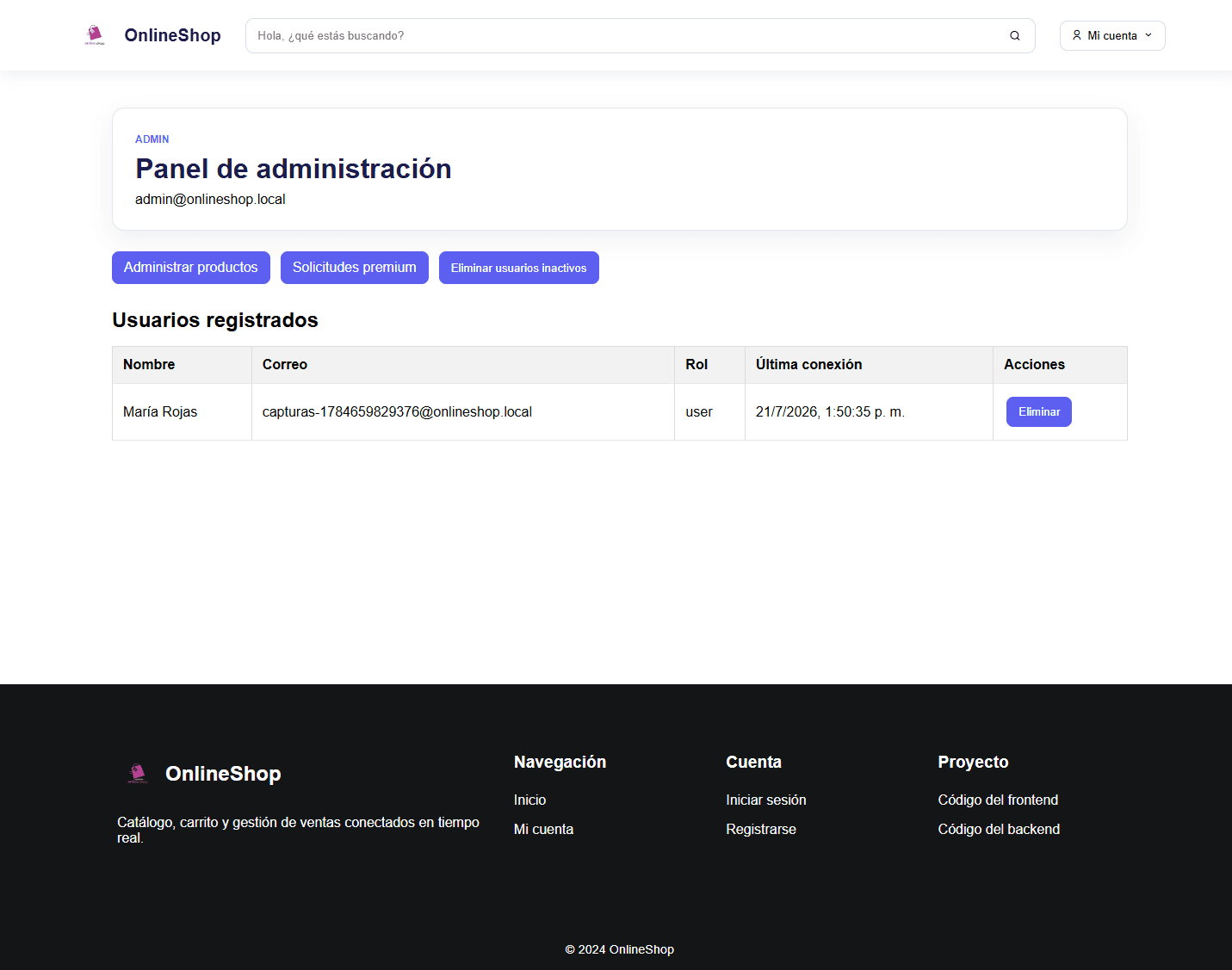Focus the product search input field

click(640, 36)
